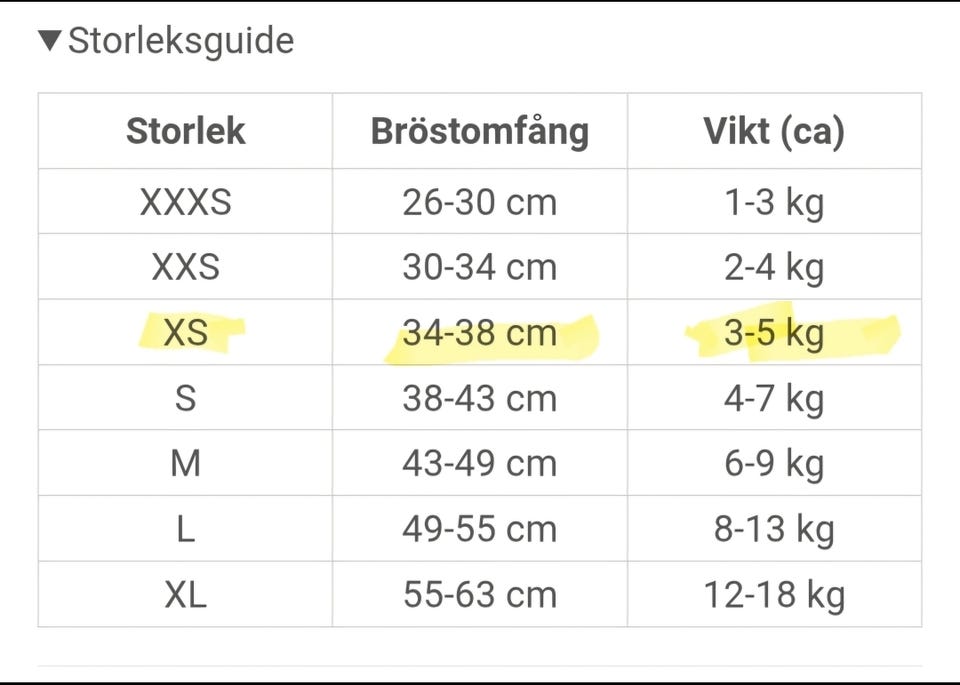Click the M size cell
The width and height of the screenshot is (960, 685).
click(185, 463)
